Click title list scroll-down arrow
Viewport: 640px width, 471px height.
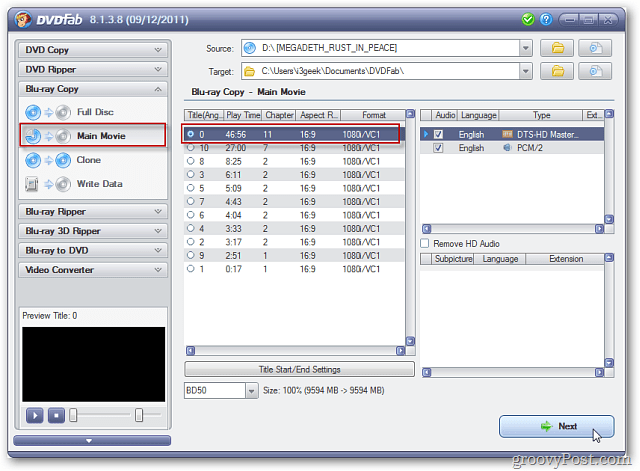(410, 341)
